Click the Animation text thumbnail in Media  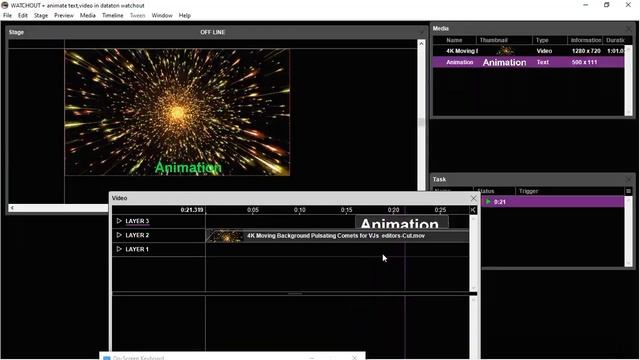[x=504, y=62]
